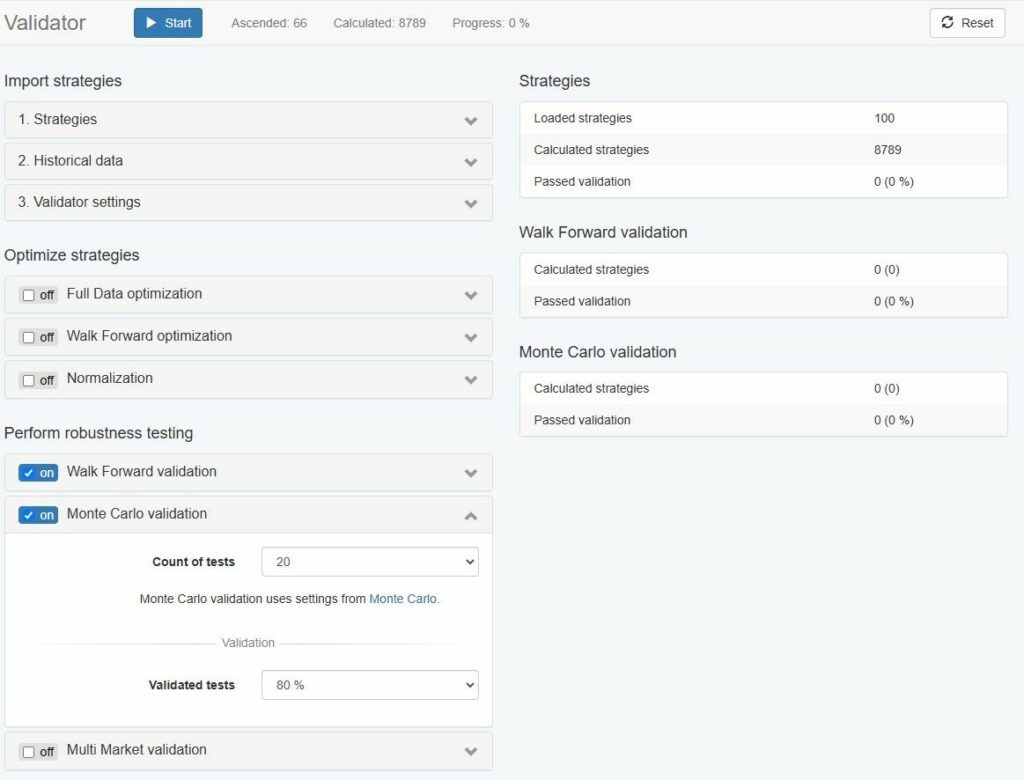Switch on the Normalization toggle
1024x780 pixels.
coord(38,380)
